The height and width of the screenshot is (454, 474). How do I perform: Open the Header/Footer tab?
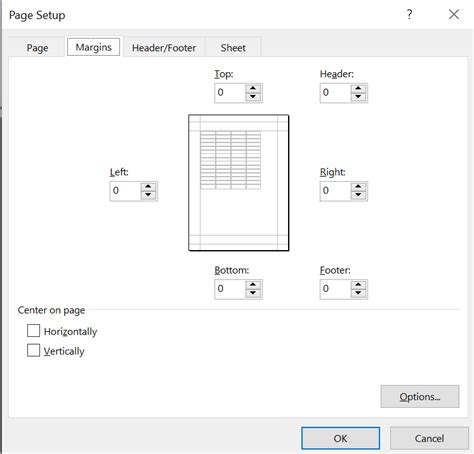[x=164, y=48]
